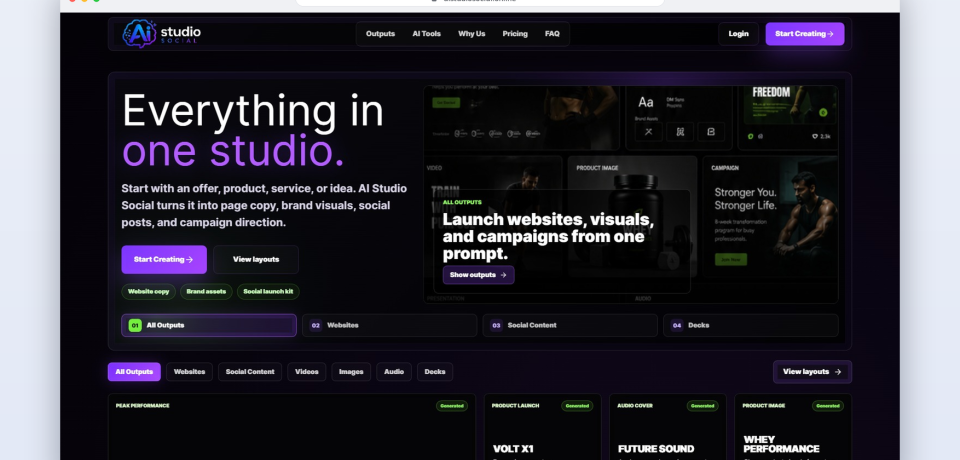Open the Volt X1 product launch card
Viewport: 960px width, 460px height.
[x=542, y=427]
